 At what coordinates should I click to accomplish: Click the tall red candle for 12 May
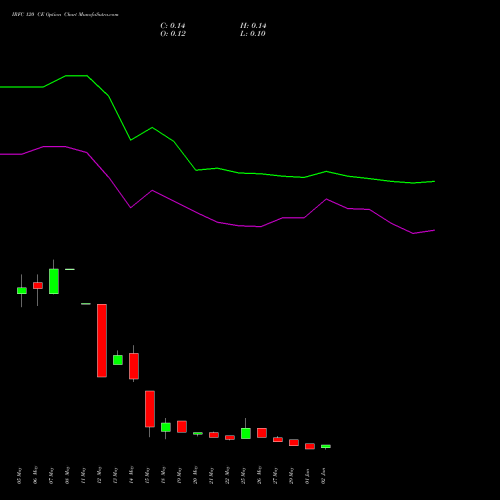[x=102, y=341]
